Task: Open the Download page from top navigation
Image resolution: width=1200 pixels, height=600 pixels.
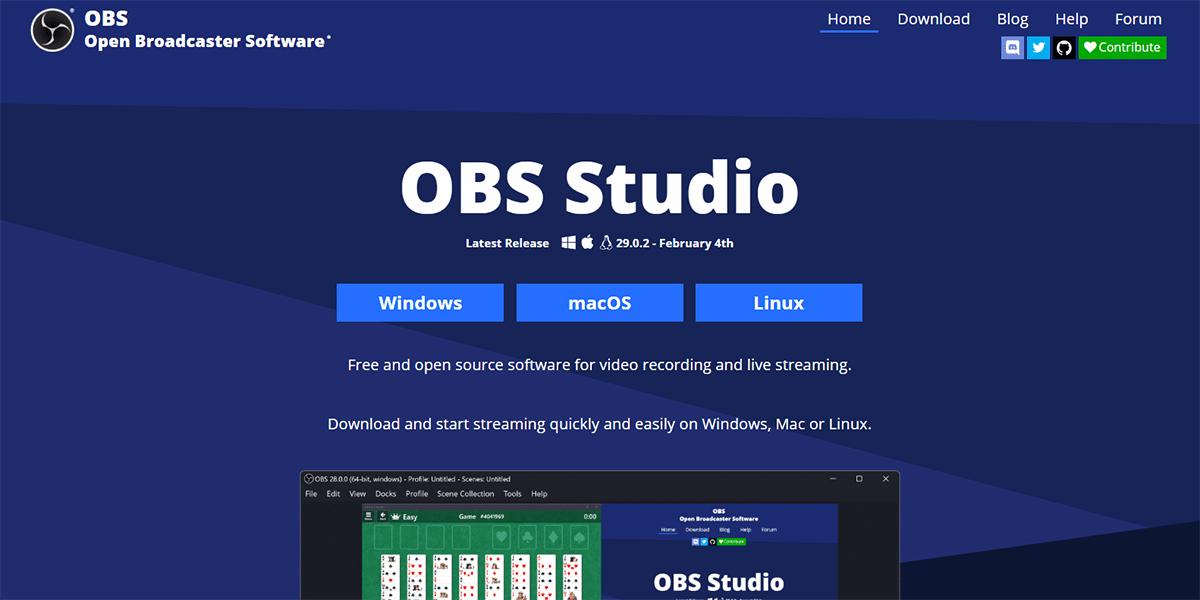Action: [933, 19]
